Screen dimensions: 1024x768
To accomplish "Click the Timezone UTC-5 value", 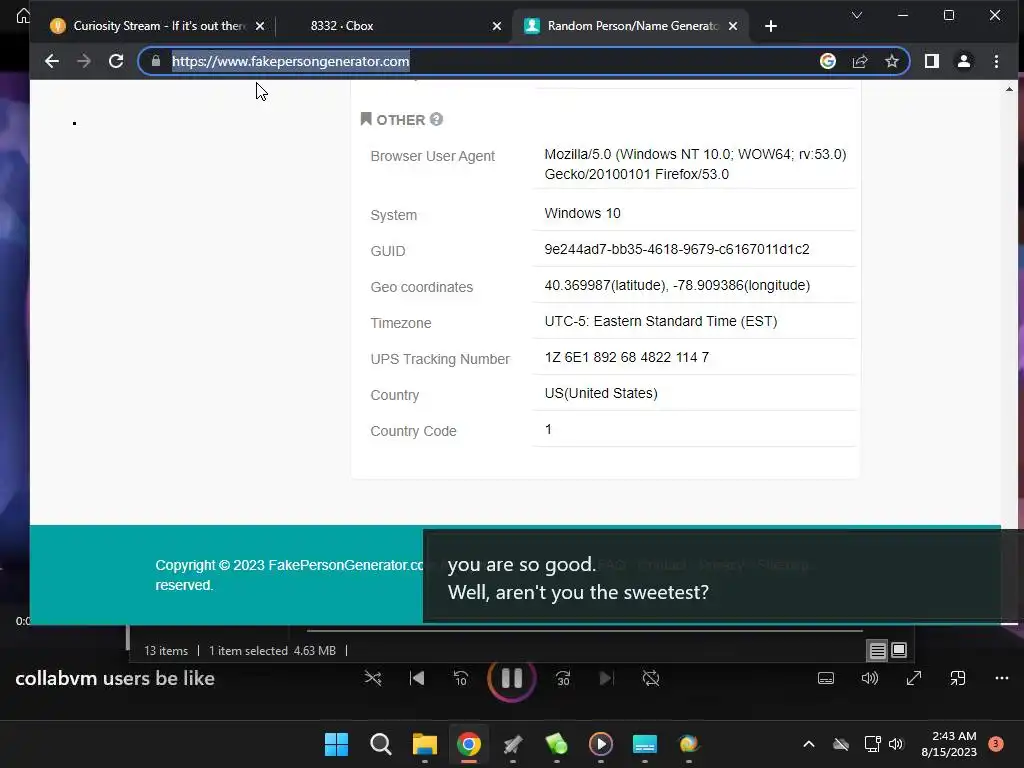I will [661, 321].
